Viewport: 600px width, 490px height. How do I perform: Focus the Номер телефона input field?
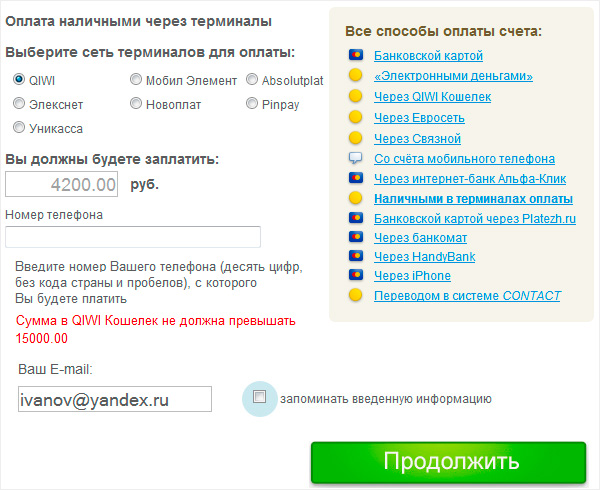point(133,237)
